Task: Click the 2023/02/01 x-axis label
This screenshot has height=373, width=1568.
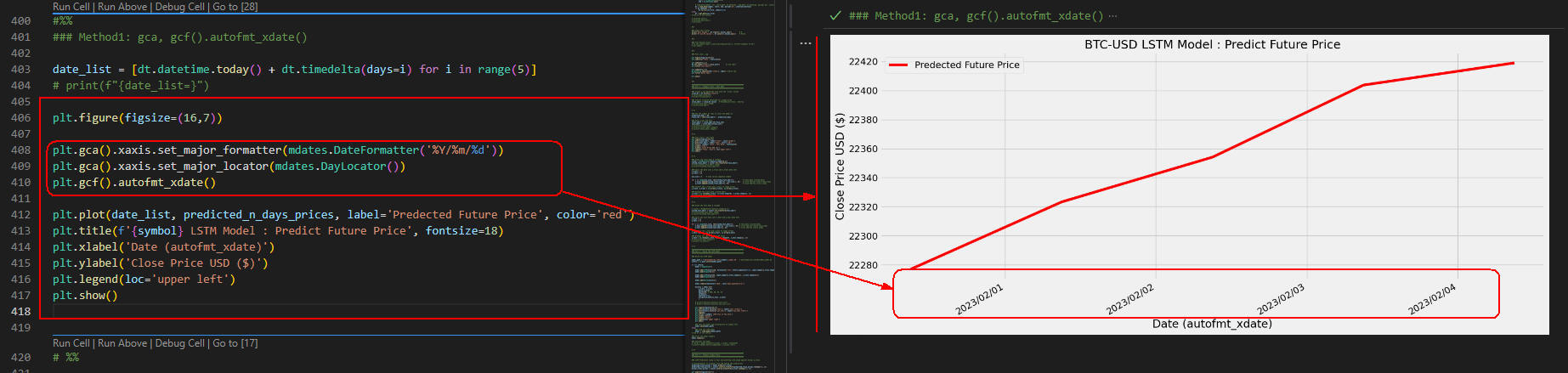Action: coord(979,300)
